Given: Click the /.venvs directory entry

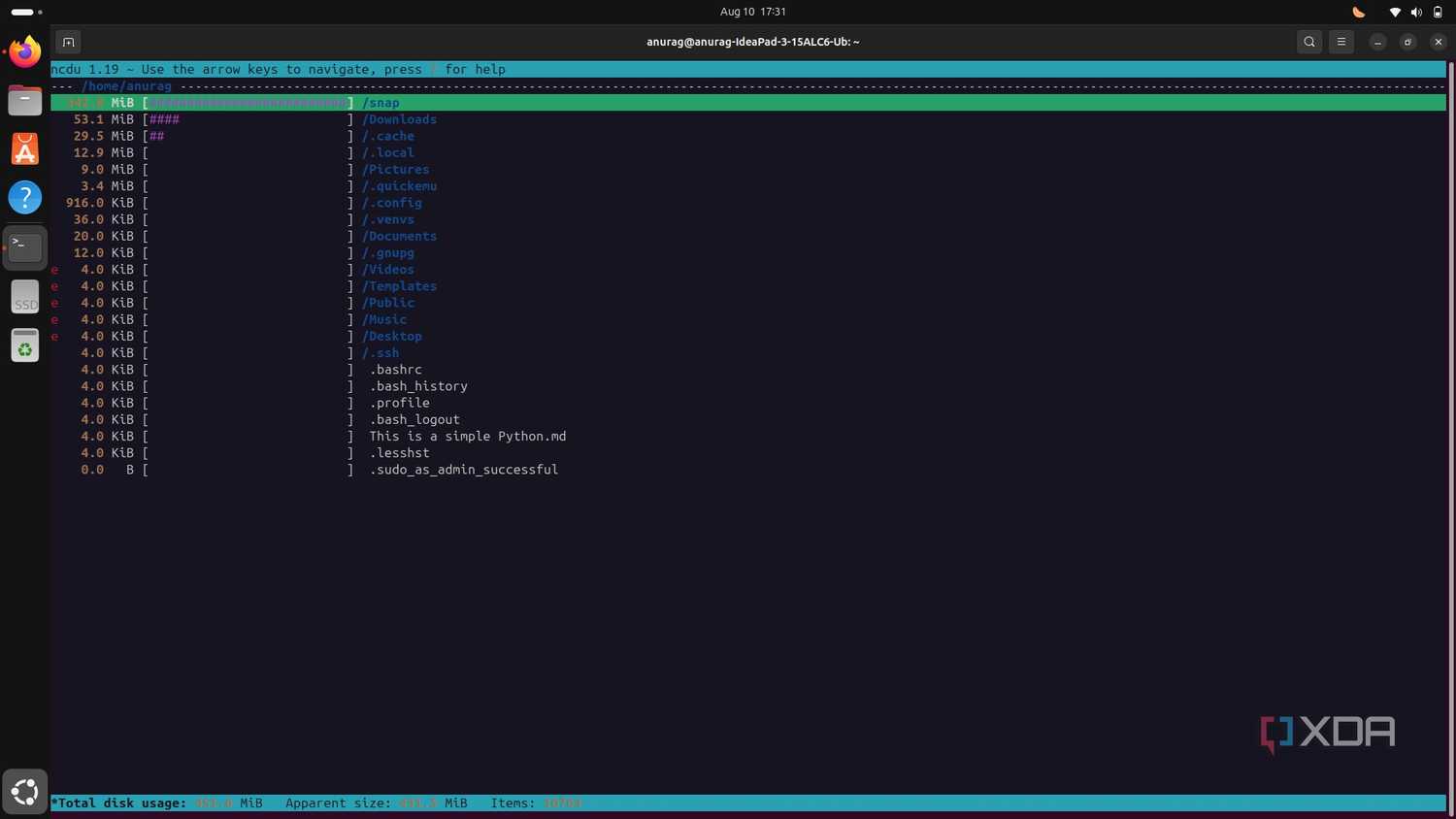Looking at the screenshot, I should click(388, 219).
